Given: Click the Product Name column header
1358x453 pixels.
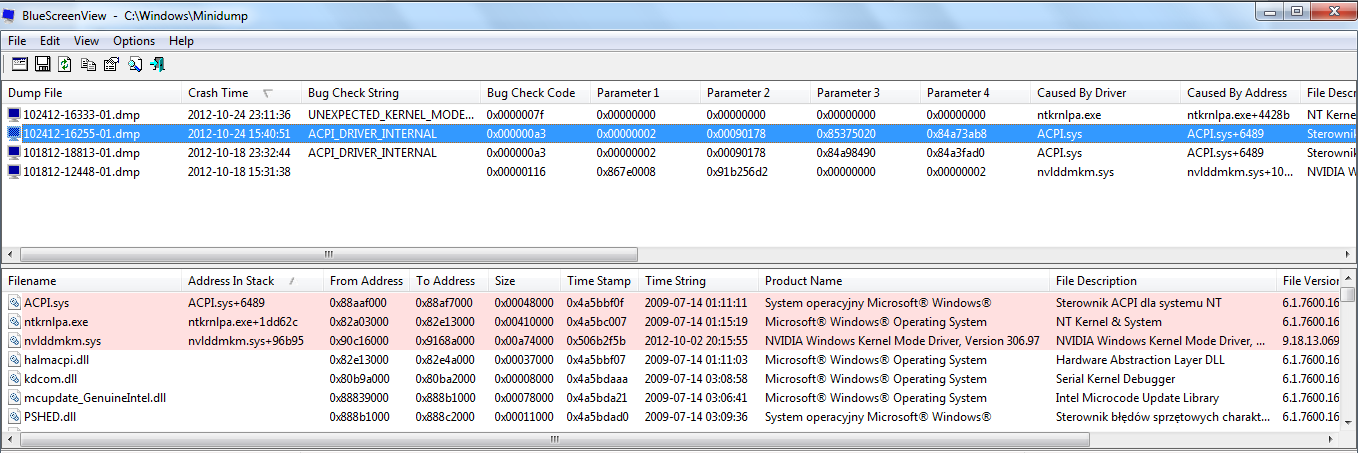Looking at the screenshot, I should pos(803,281).
